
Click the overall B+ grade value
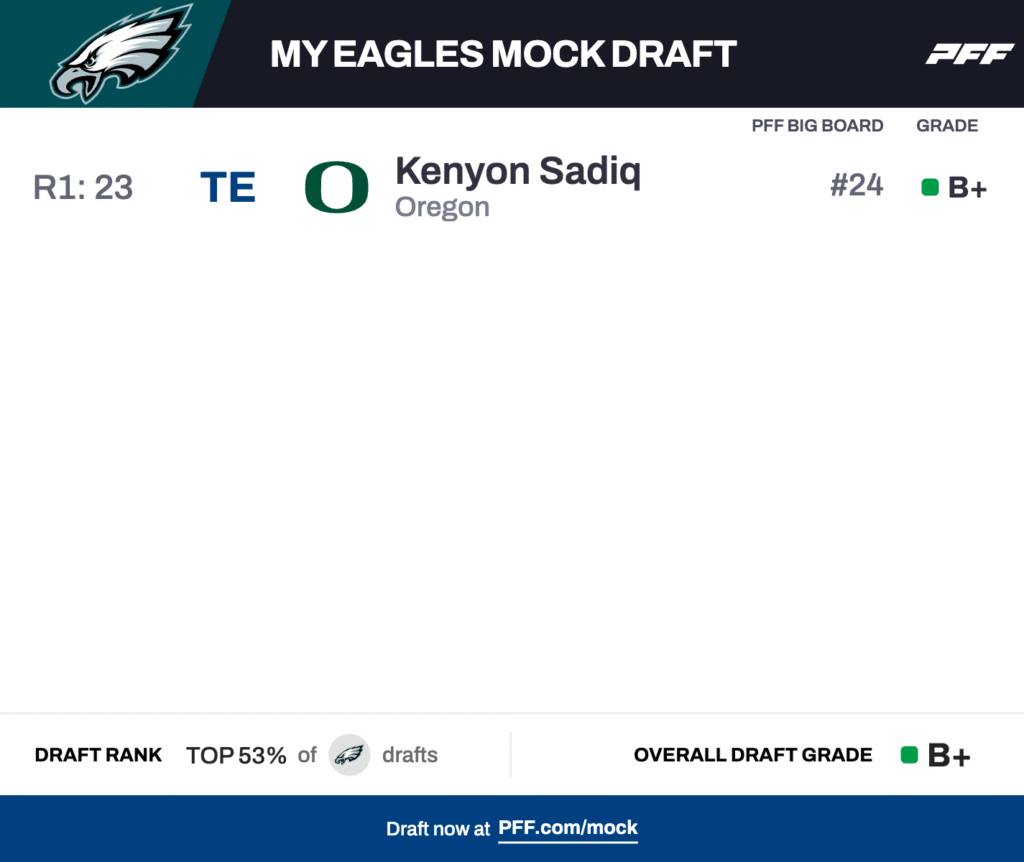pos(949,756)
